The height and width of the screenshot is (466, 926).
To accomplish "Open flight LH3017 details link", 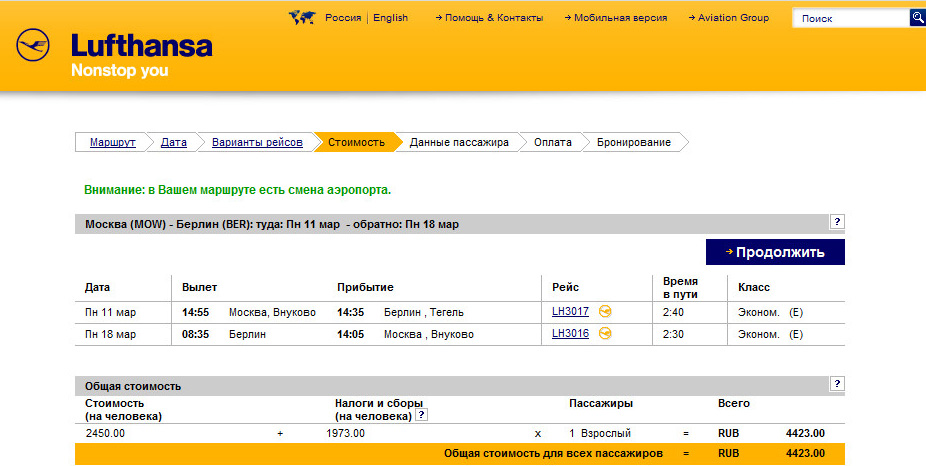I will (570, 311).
